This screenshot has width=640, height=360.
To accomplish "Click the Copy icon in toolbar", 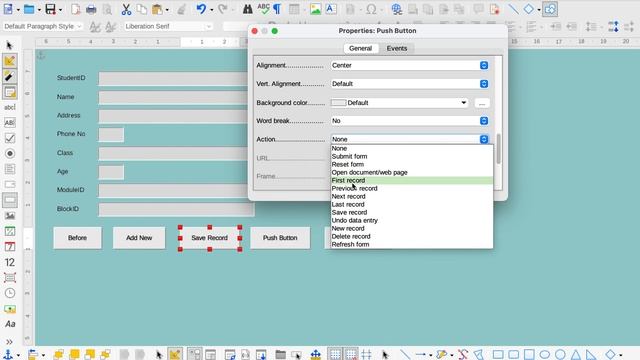I will (142, 9).
